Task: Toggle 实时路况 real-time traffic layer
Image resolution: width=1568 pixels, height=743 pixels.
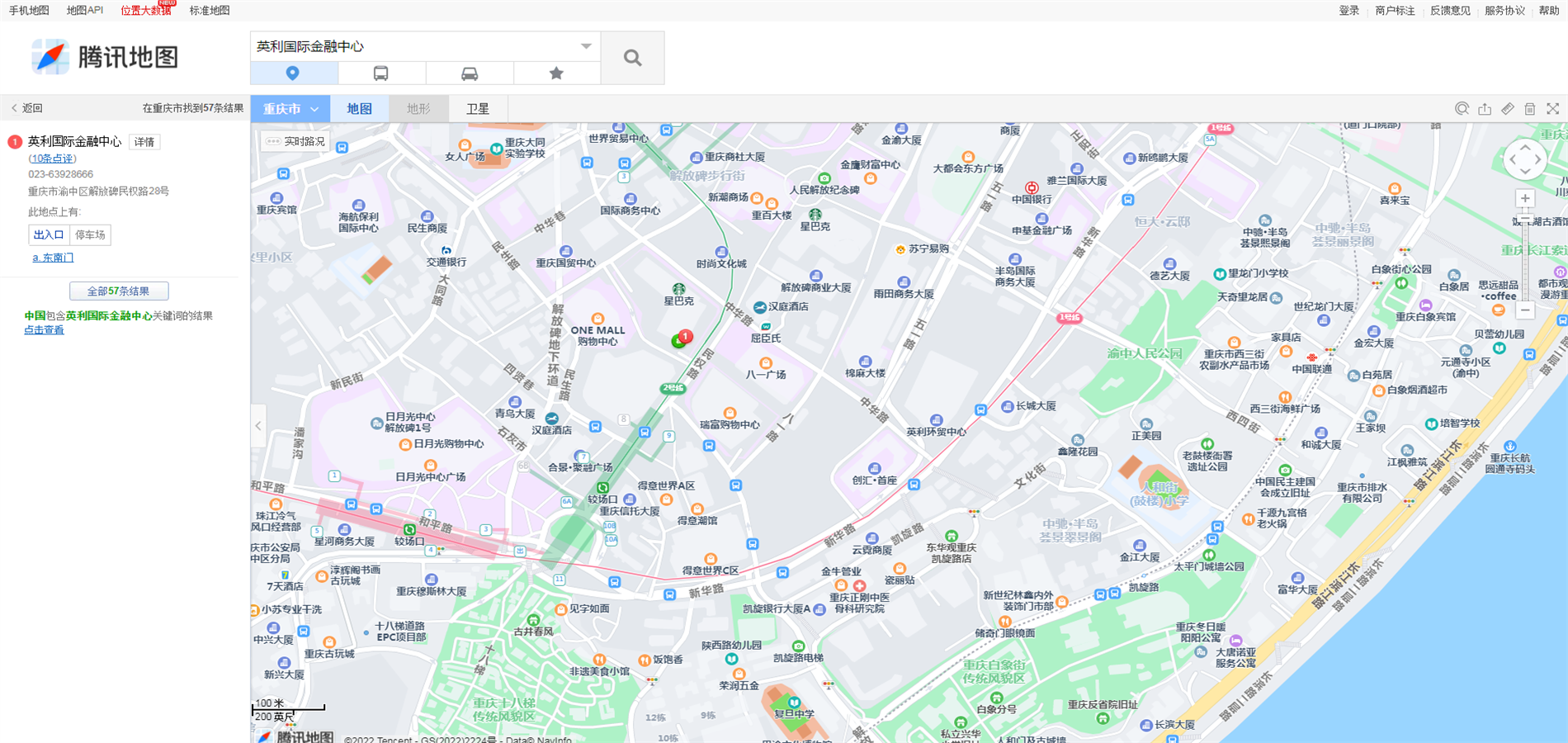Action: (x=295, y=142)
